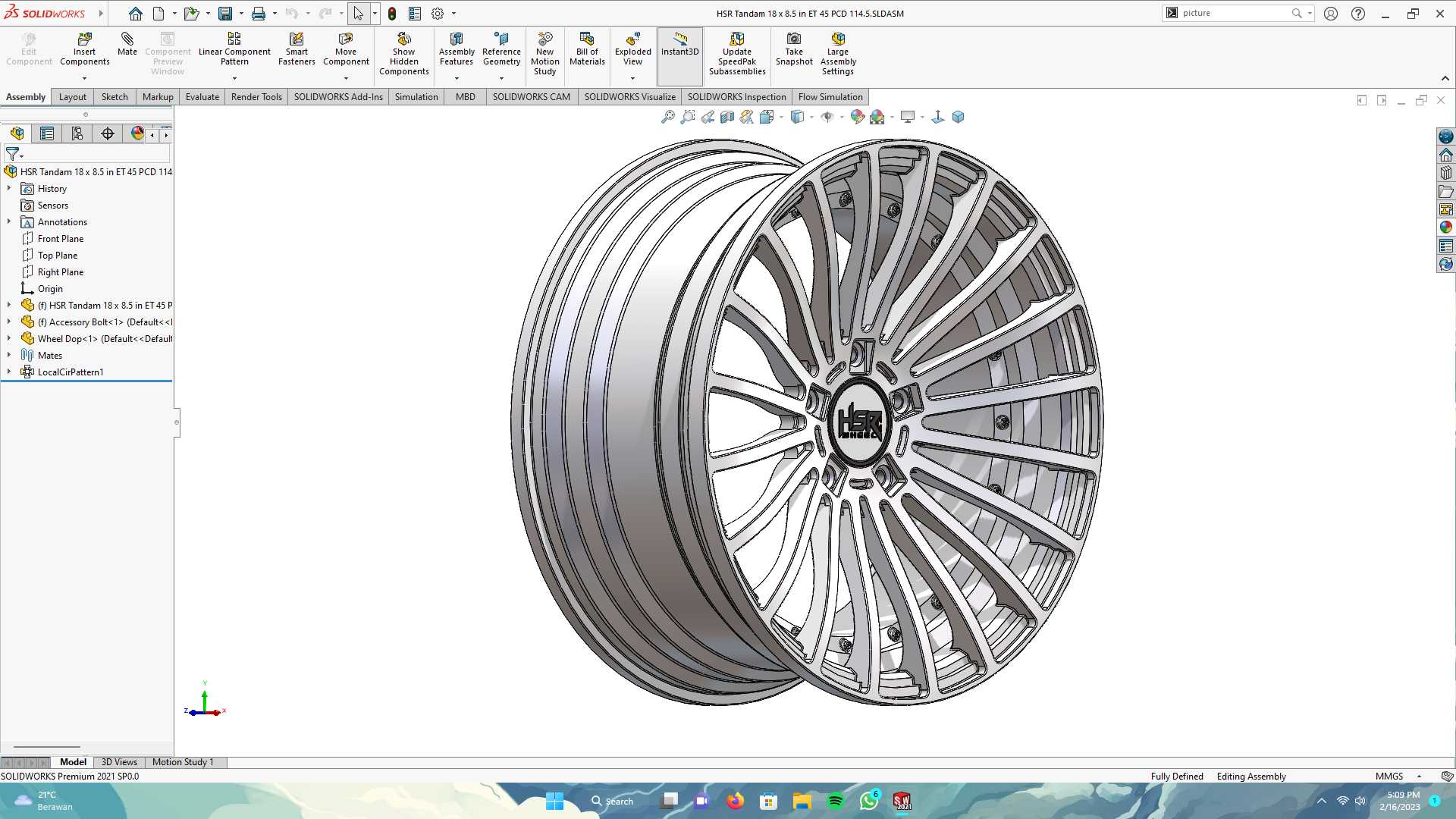
Task: Expand Linear Component Pattern dropdown arrow
Action: tap(234, 78)
